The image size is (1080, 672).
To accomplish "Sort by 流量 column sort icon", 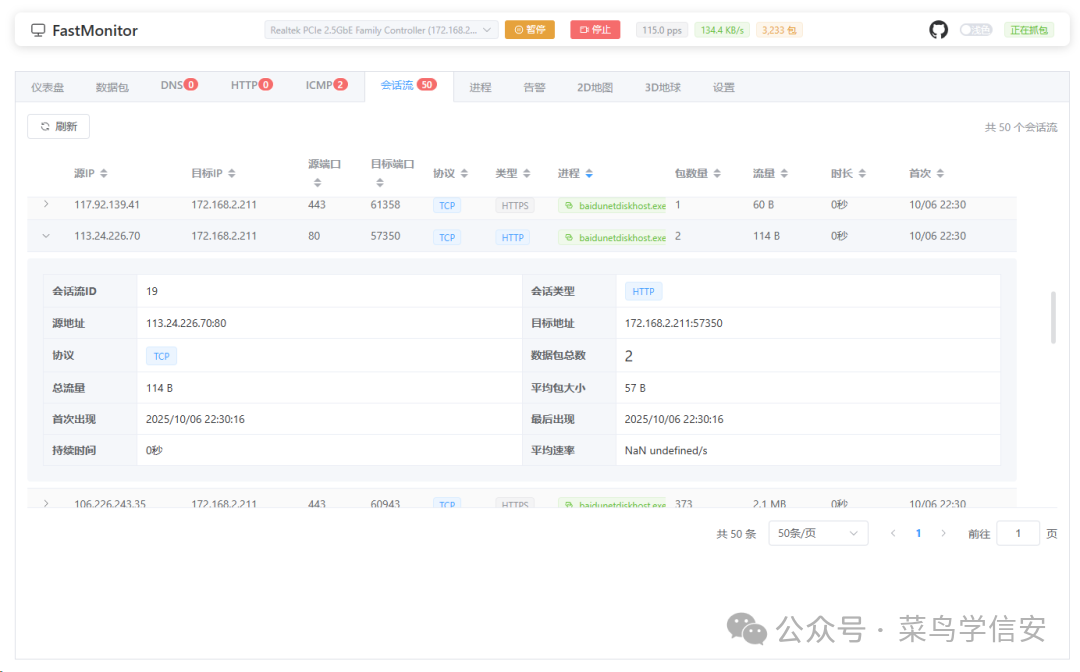I will 784,174.
